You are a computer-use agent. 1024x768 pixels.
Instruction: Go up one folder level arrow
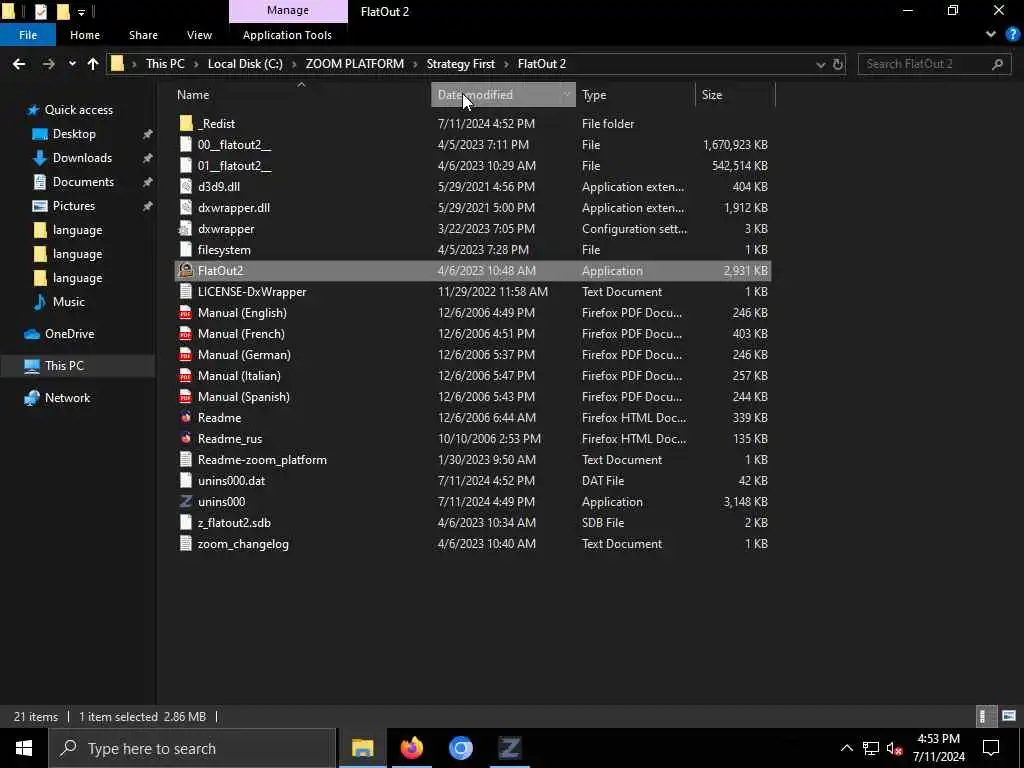click(x=93, y=64)
